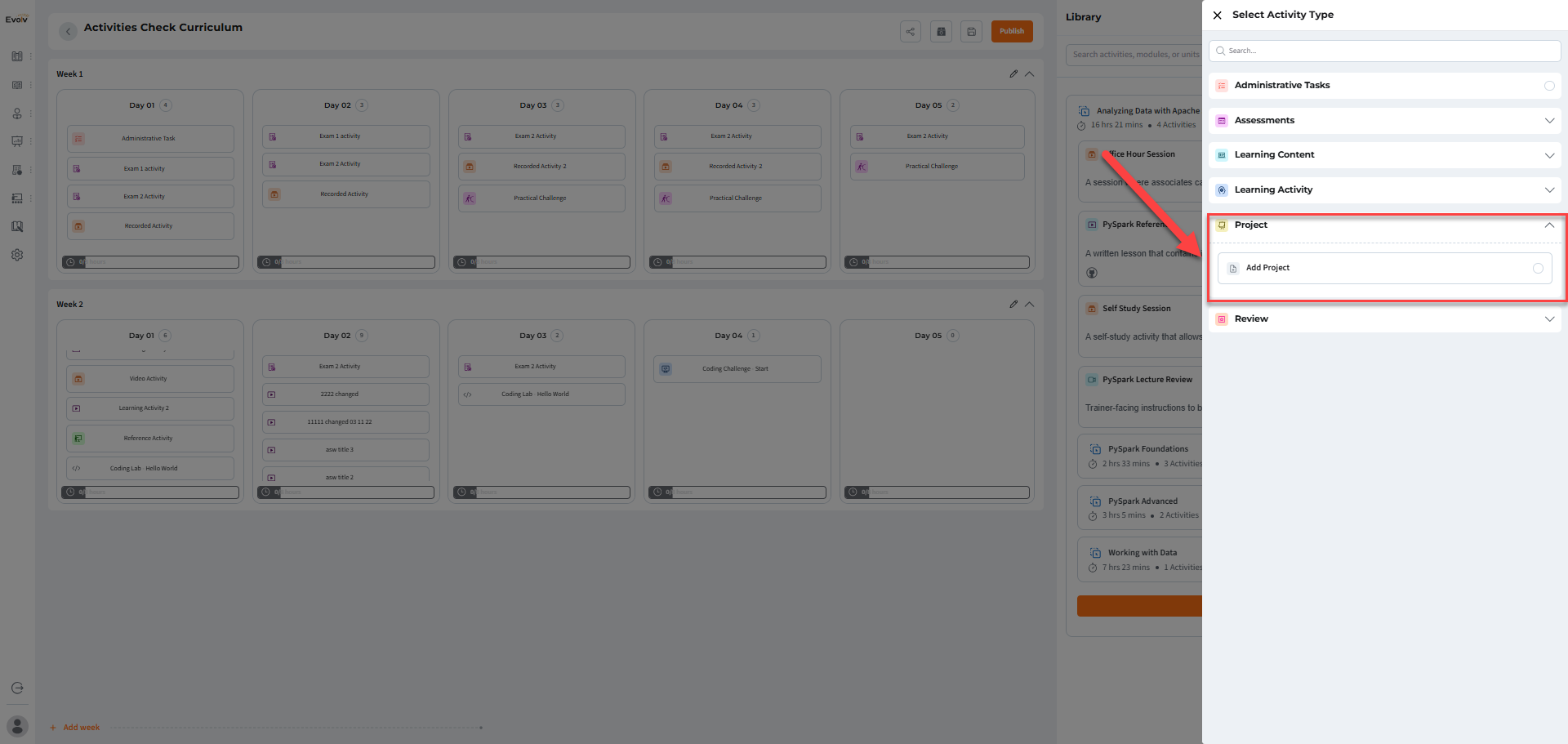The width and height of the screenshot is (1568, 744).
Task: Select PySpark Advanced in the Library
Action: click(1140, 508)
